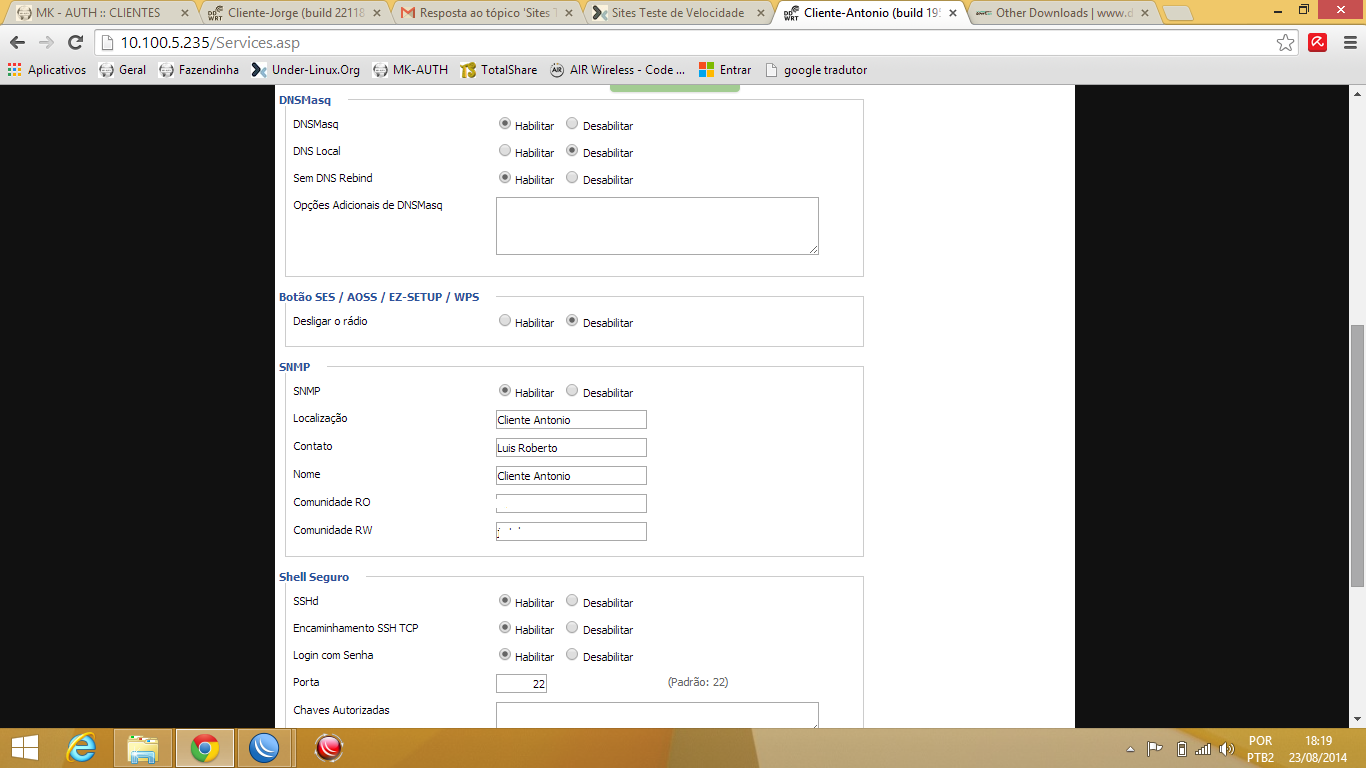Open the Fazendinha bookmark
The height and width of the screenshot is (768, 1366).
pos(198,70)
